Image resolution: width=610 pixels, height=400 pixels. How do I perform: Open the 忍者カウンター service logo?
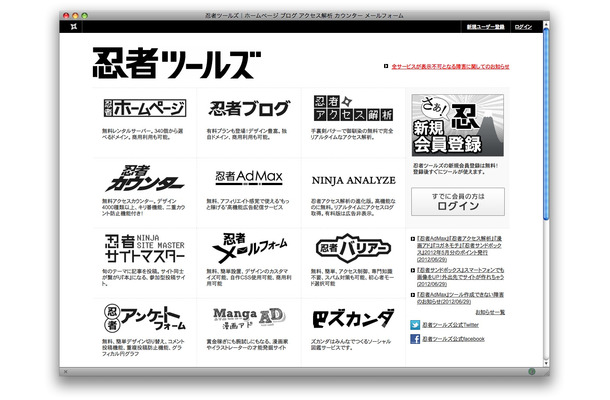click(x=145, y=178)
